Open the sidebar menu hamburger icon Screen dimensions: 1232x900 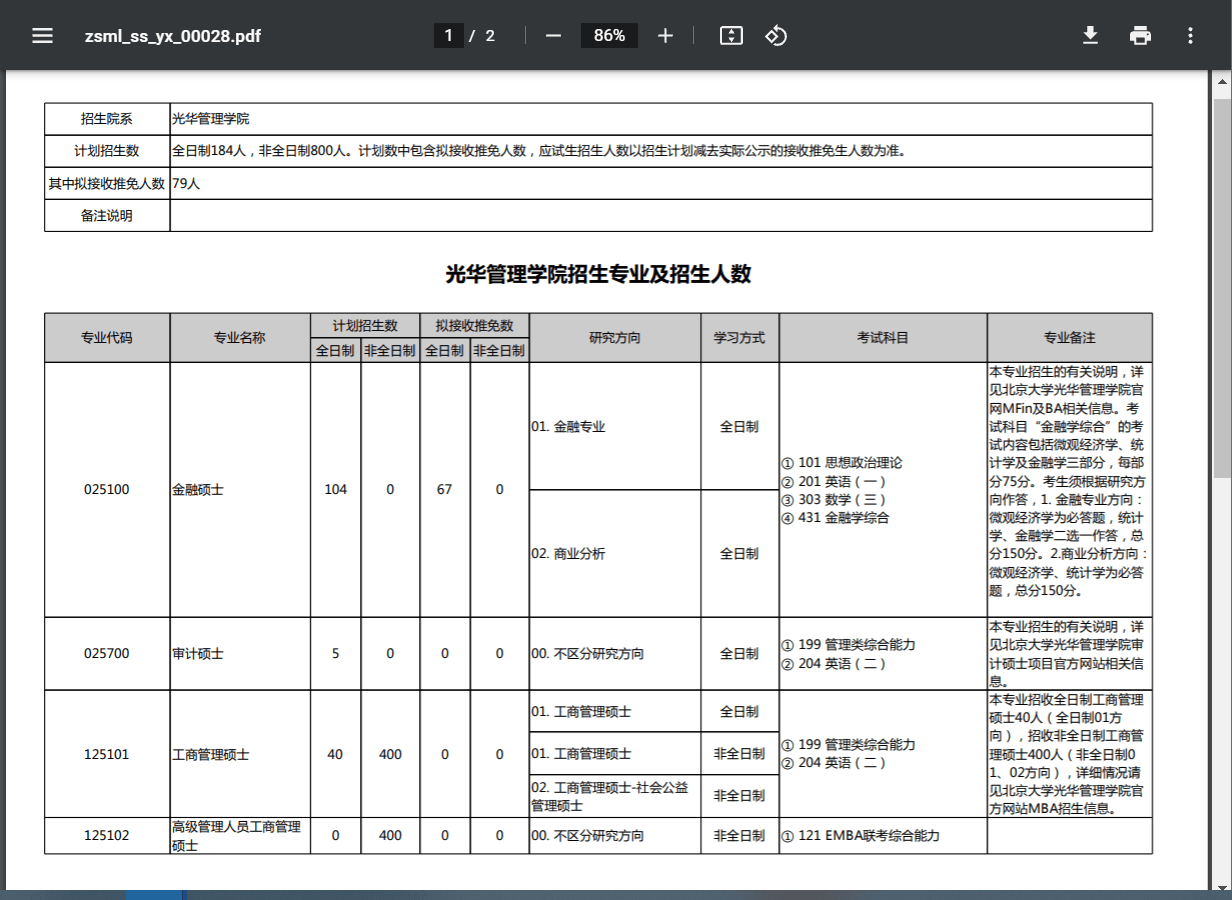click(x=42, y=36)
